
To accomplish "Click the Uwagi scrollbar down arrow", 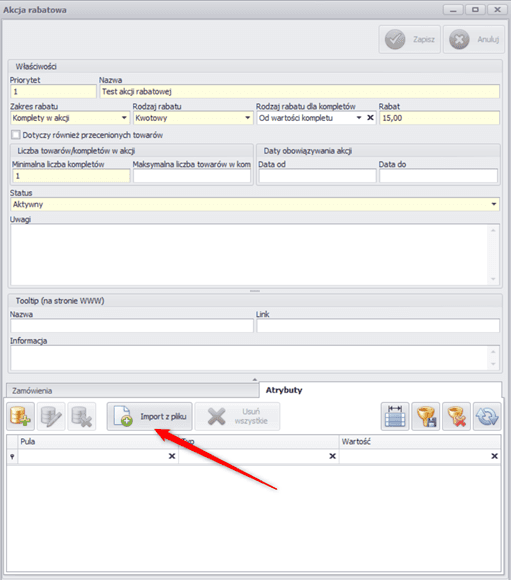I will [x=493, y=279].
